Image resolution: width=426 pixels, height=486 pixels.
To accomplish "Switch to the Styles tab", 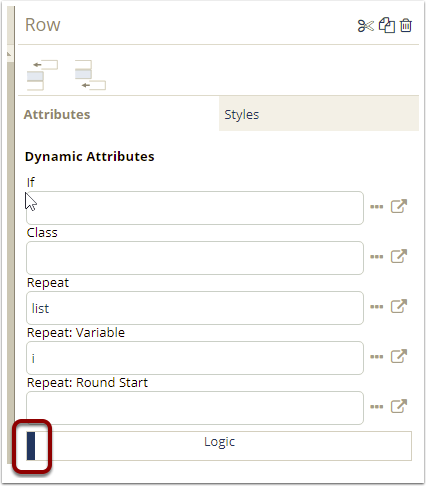I will 319,114.
